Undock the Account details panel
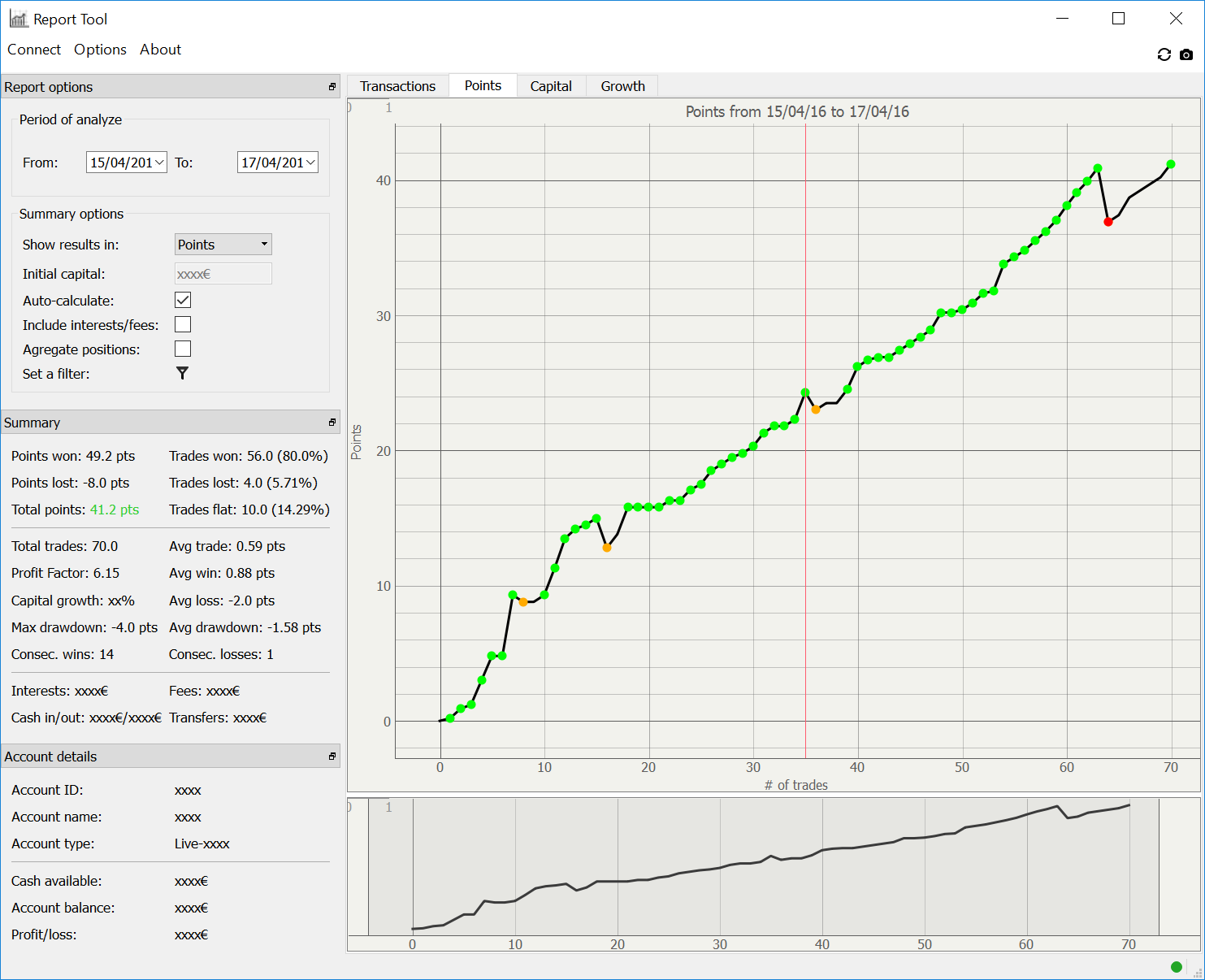Screen dimensions: 1205x980 [332, 757]
